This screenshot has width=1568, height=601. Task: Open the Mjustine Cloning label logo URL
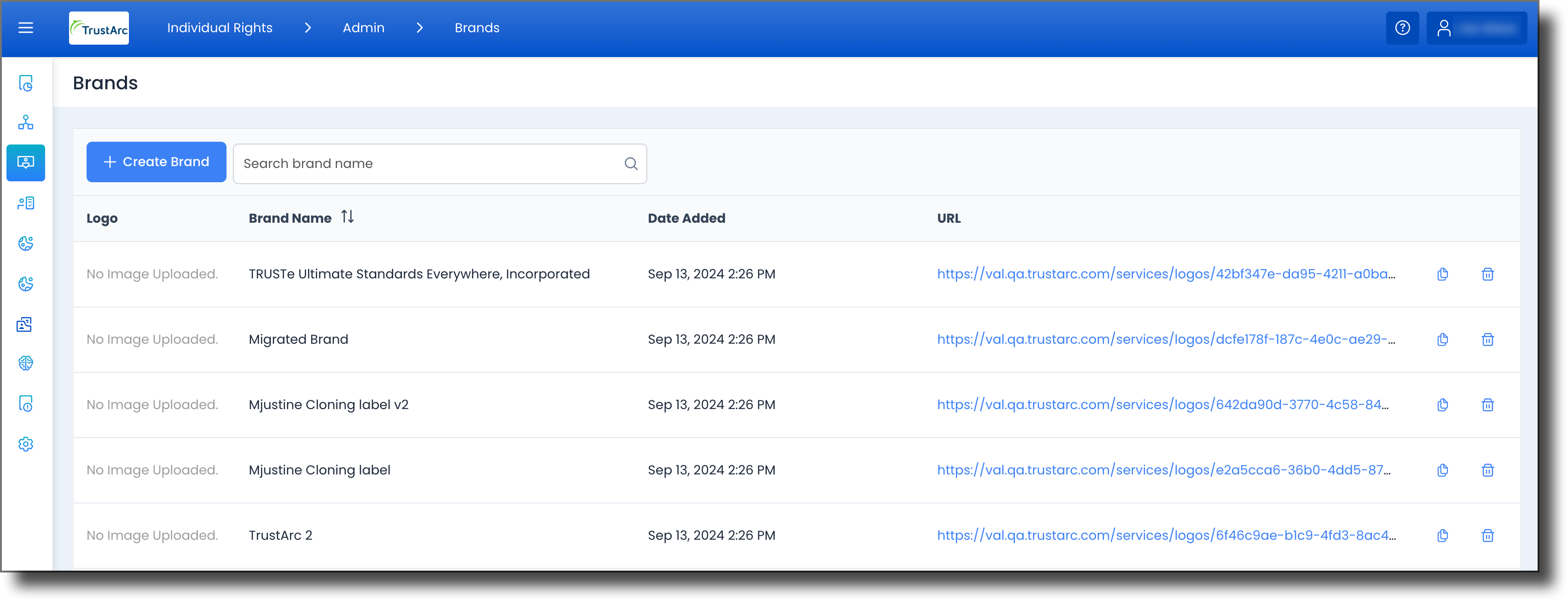(x=1164, y=469)
